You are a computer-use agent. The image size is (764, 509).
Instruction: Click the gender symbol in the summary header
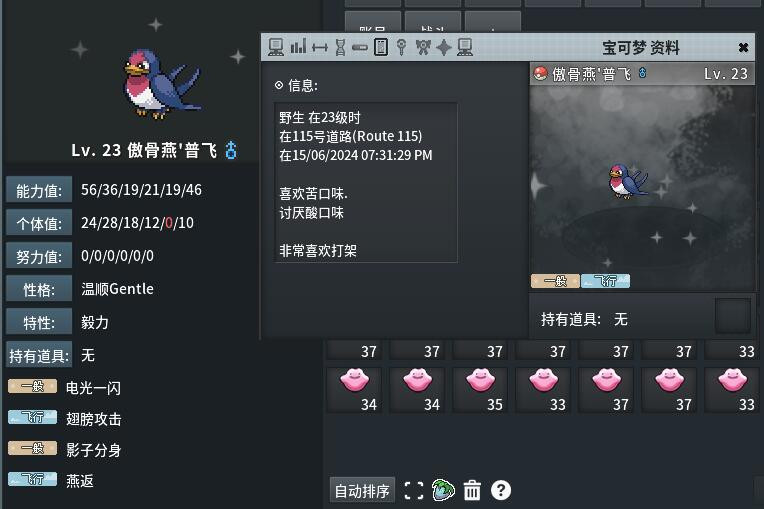coord(643,73)
